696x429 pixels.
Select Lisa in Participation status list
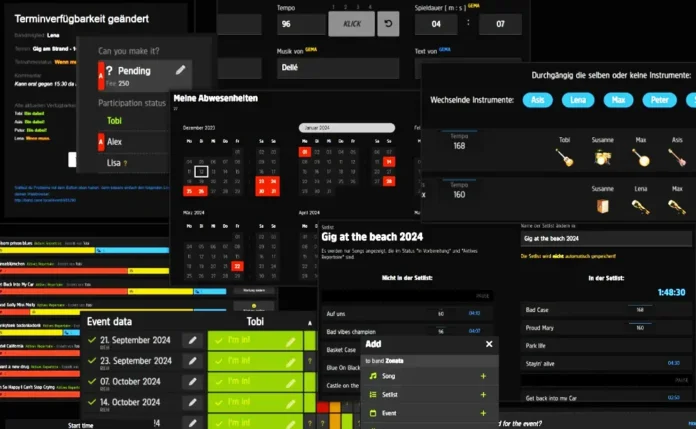click(114, 163)
